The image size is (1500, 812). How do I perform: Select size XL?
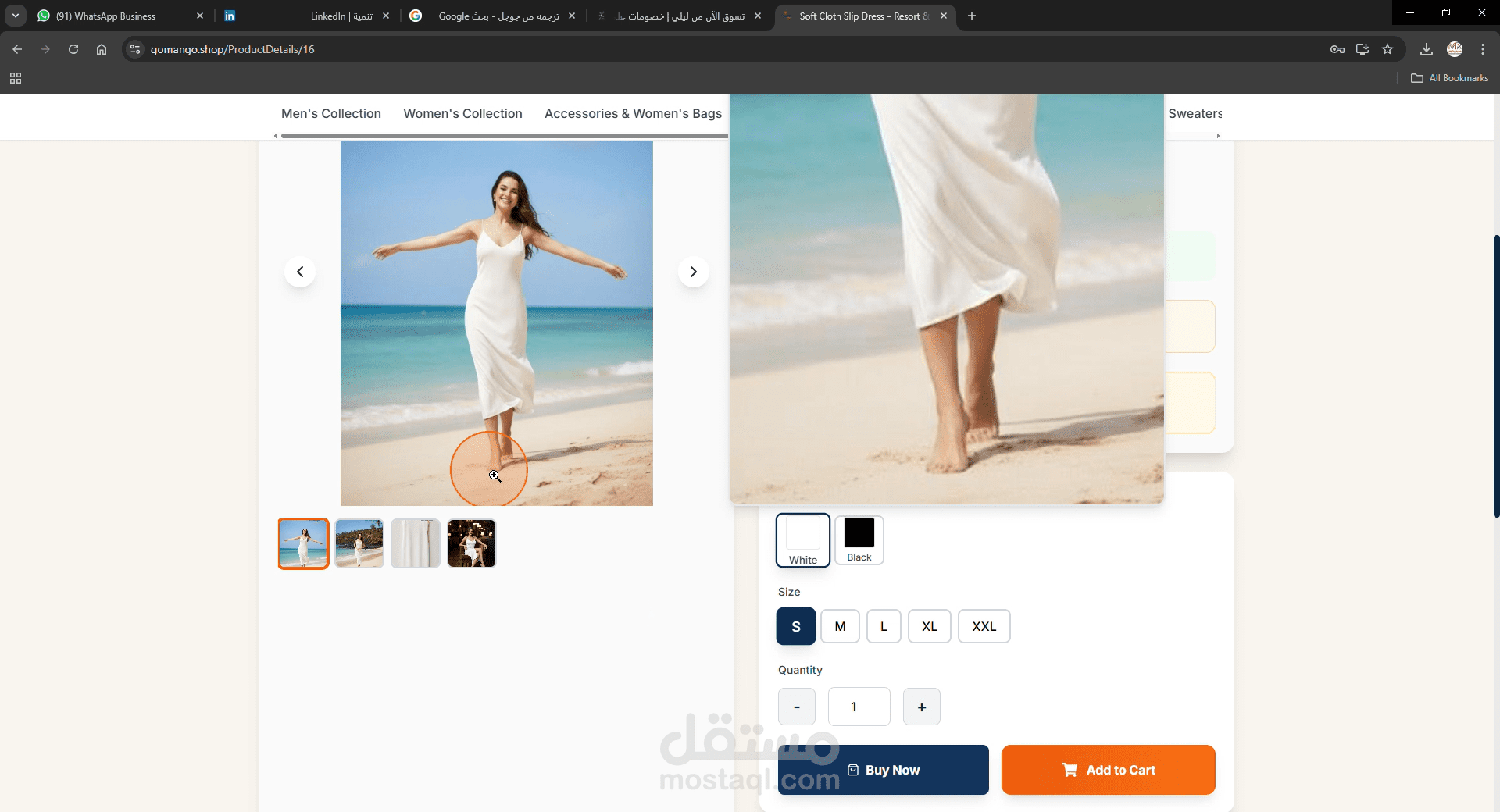[930, 626]
